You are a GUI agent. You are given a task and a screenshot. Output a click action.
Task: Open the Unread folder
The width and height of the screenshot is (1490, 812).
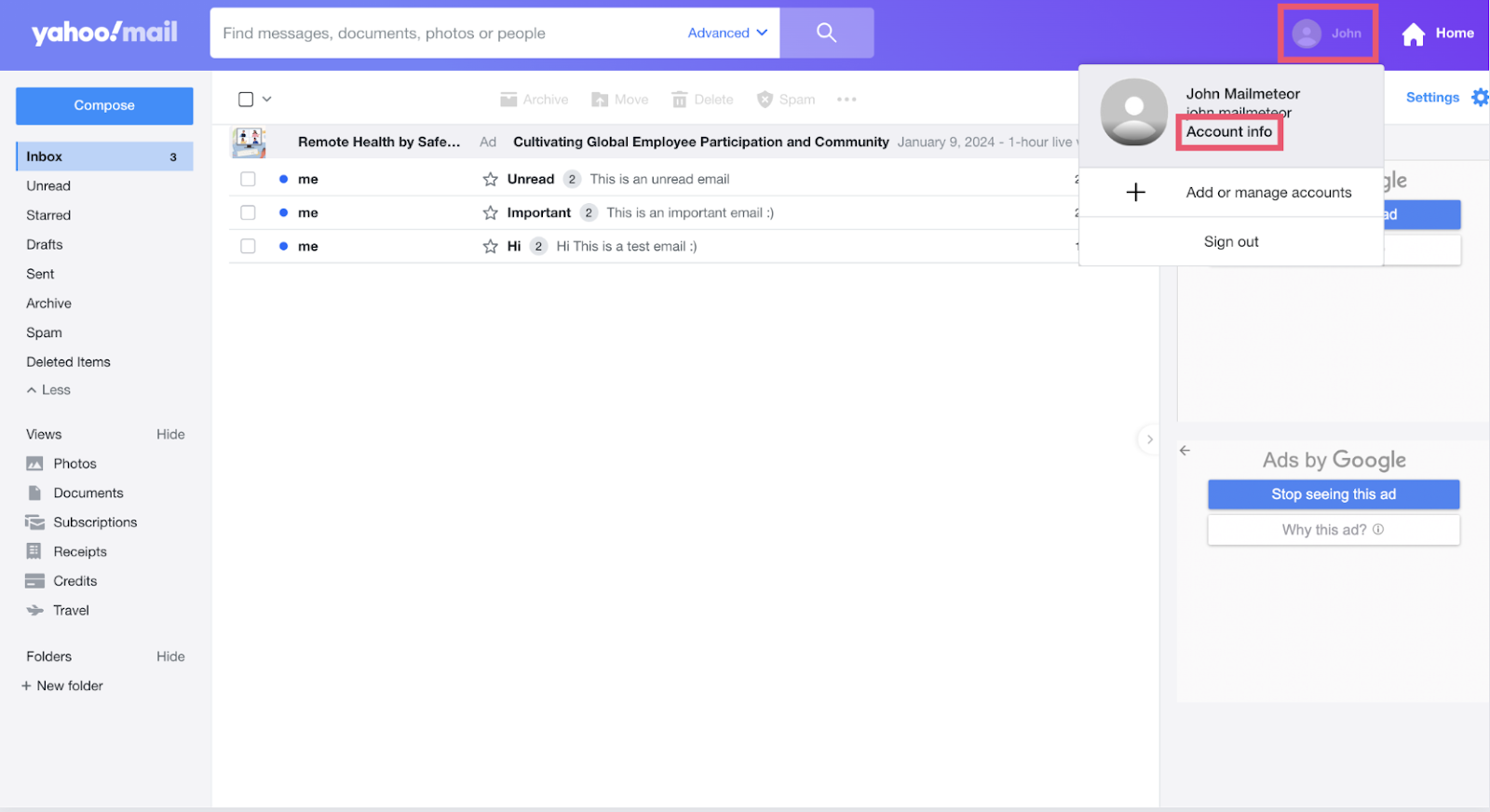48,186
